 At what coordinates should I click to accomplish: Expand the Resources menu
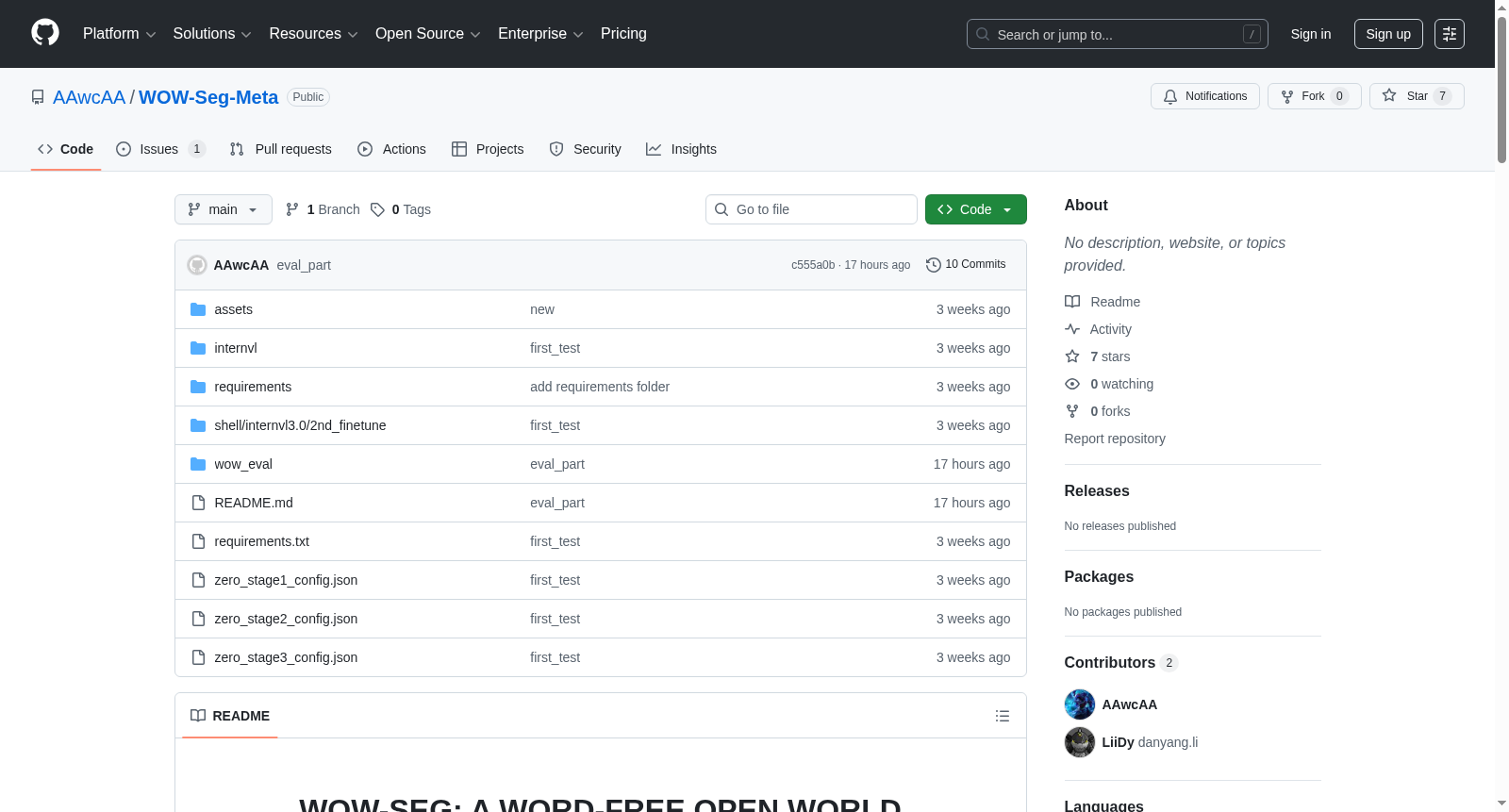coord(313,34)
